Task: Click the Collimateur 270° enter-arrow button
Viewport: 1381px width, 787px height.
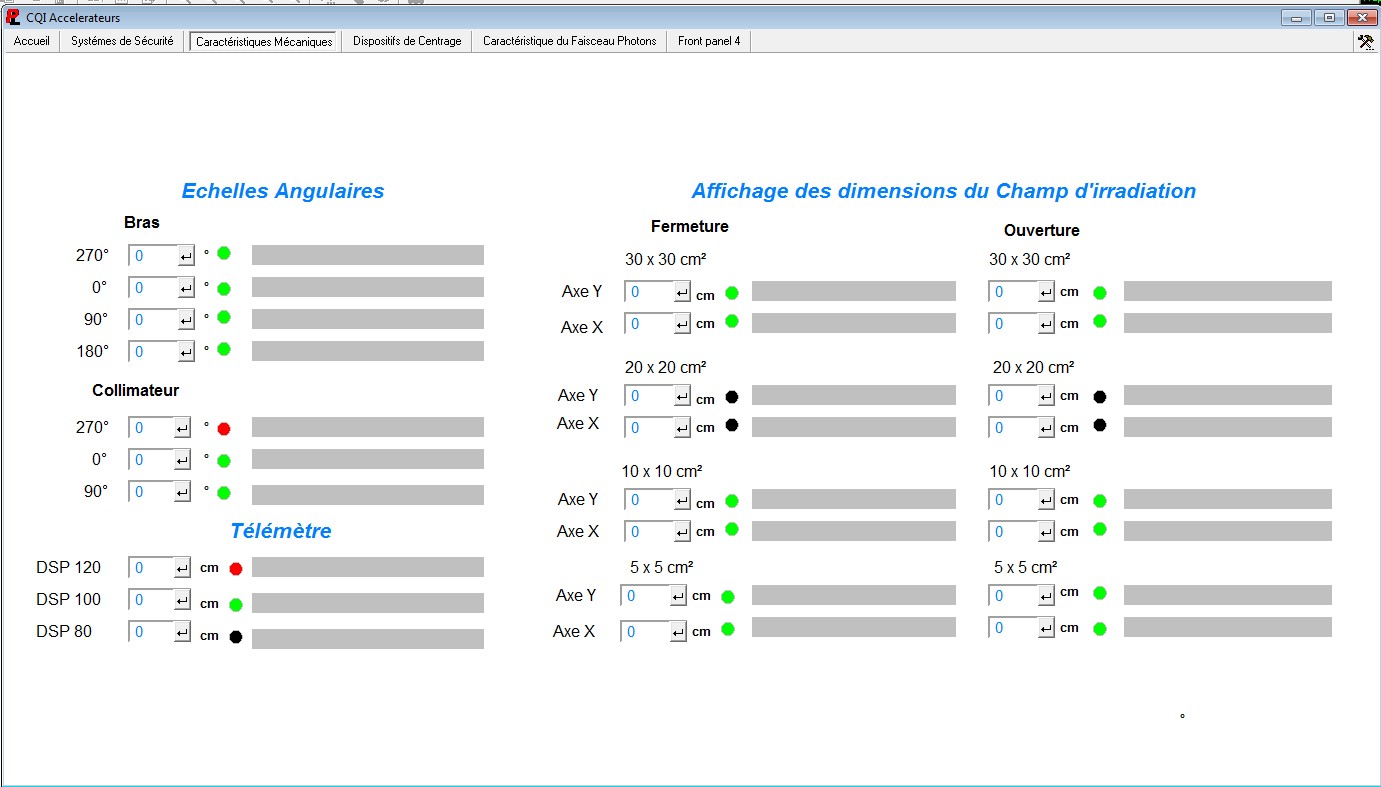Action: 182,428
